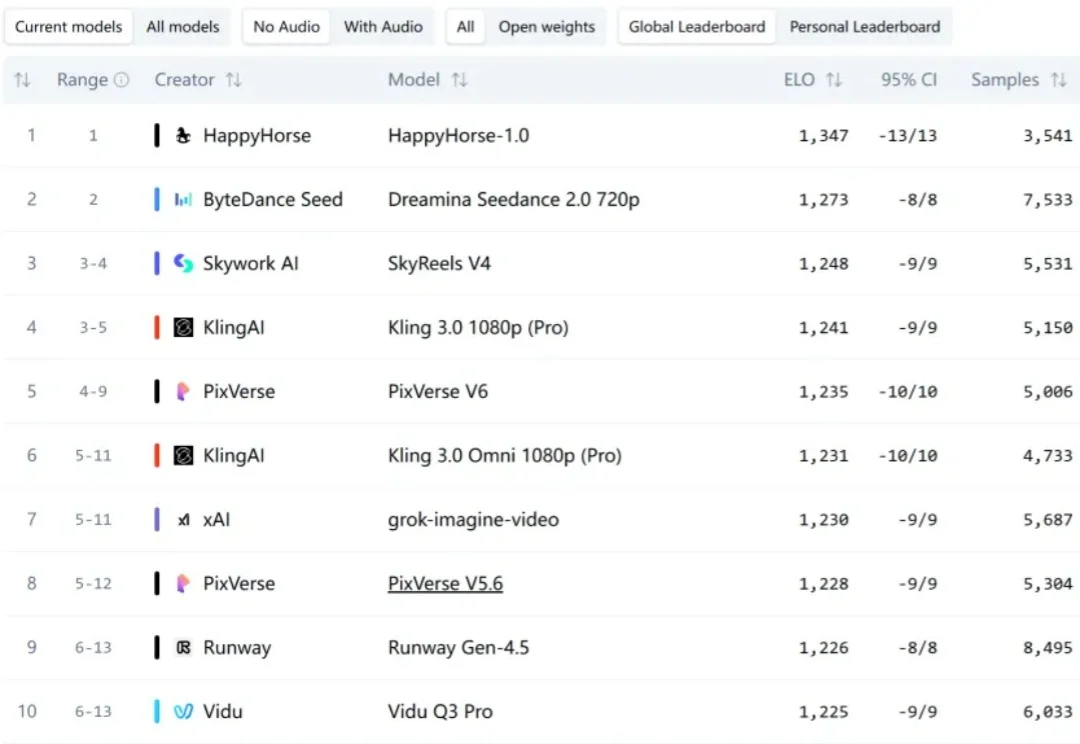
Task: Open the HappyHorse-1.0 model entry
Action: point(458,136)
